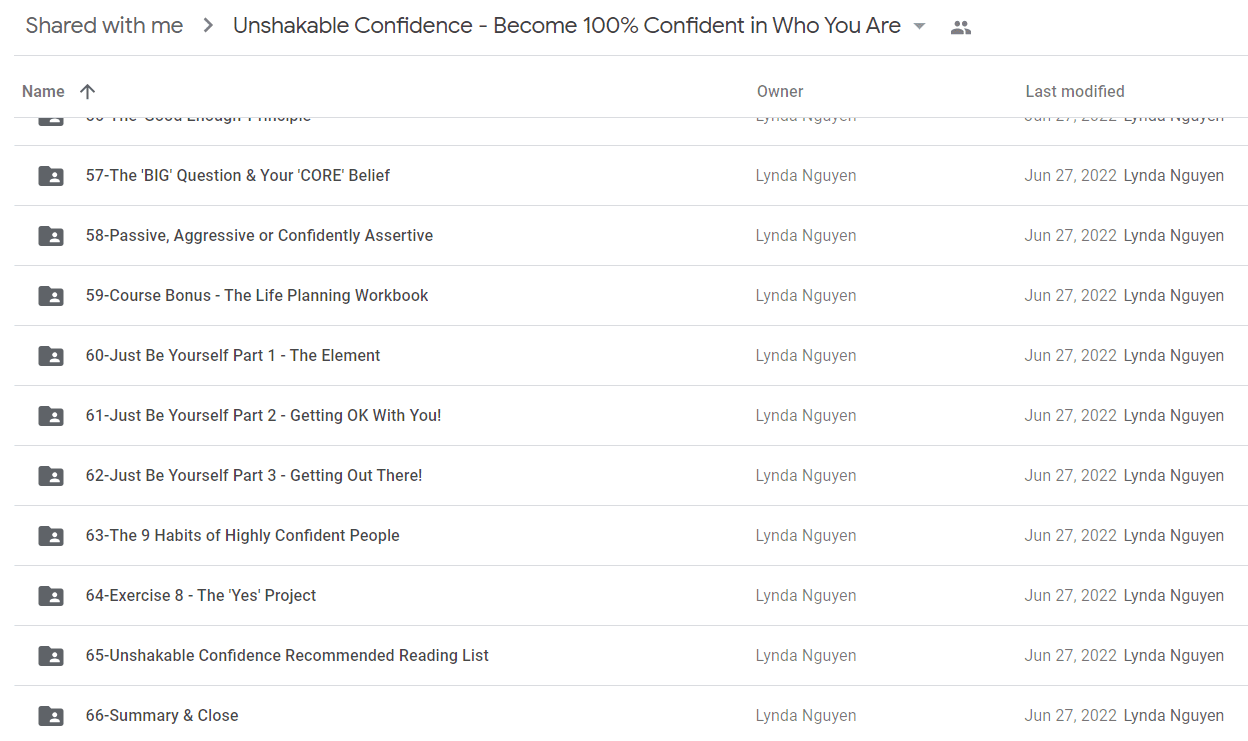Click folder icon beside 66-Summary & Close
Image resolution: width=1248 pixels, height=741 pixels.
click(x=51, y=716)
